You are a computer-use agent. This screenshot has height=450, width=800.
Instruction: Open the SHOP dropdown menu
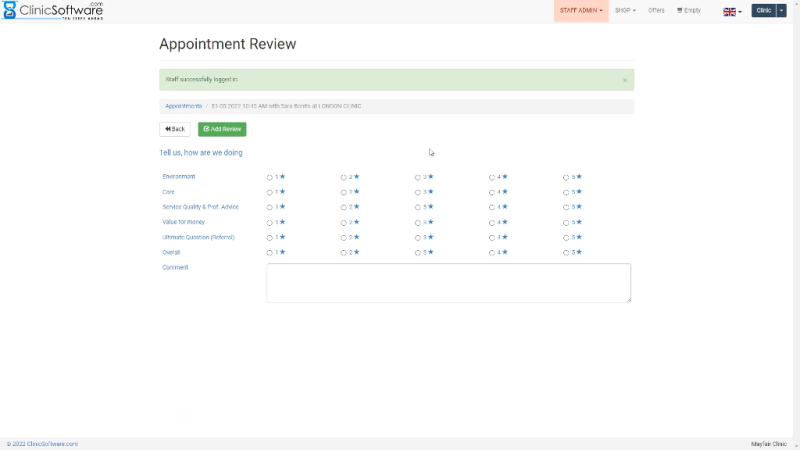625,11
